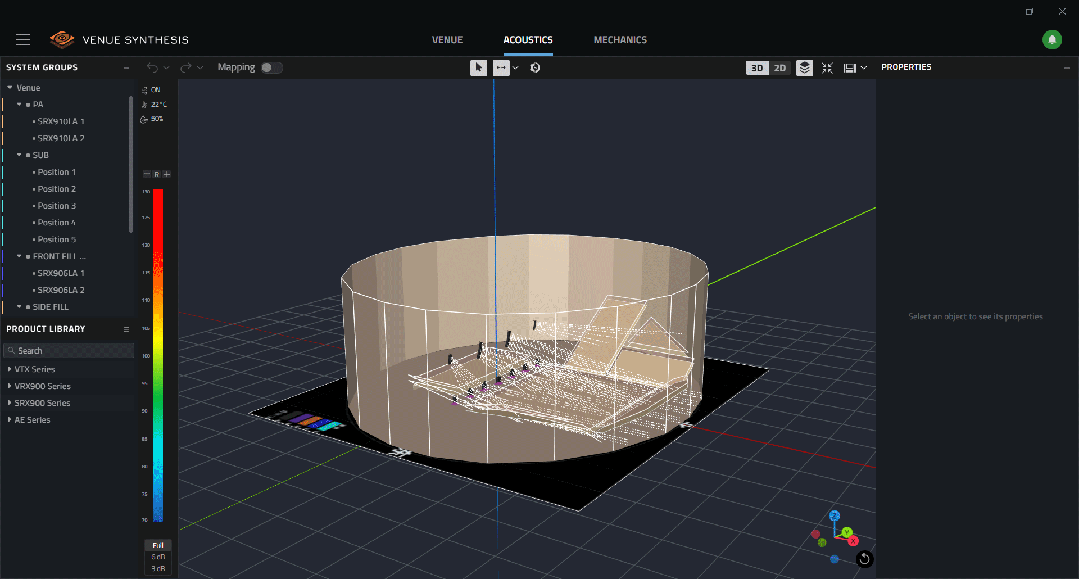
Task: Expand SRX900 Series in Product Library
Action: [x=9, y=403]
